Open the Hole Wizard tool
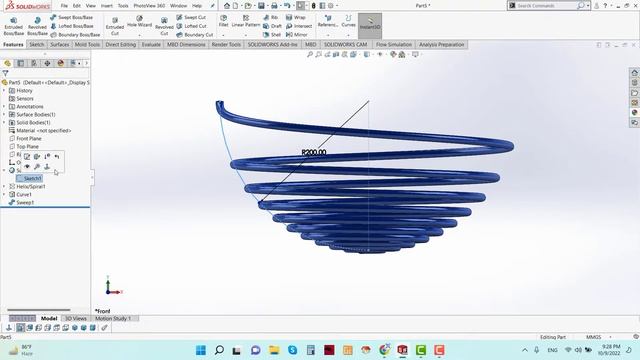Image resolution: width=640 pixels, height=360 pixels. (140, 22)
